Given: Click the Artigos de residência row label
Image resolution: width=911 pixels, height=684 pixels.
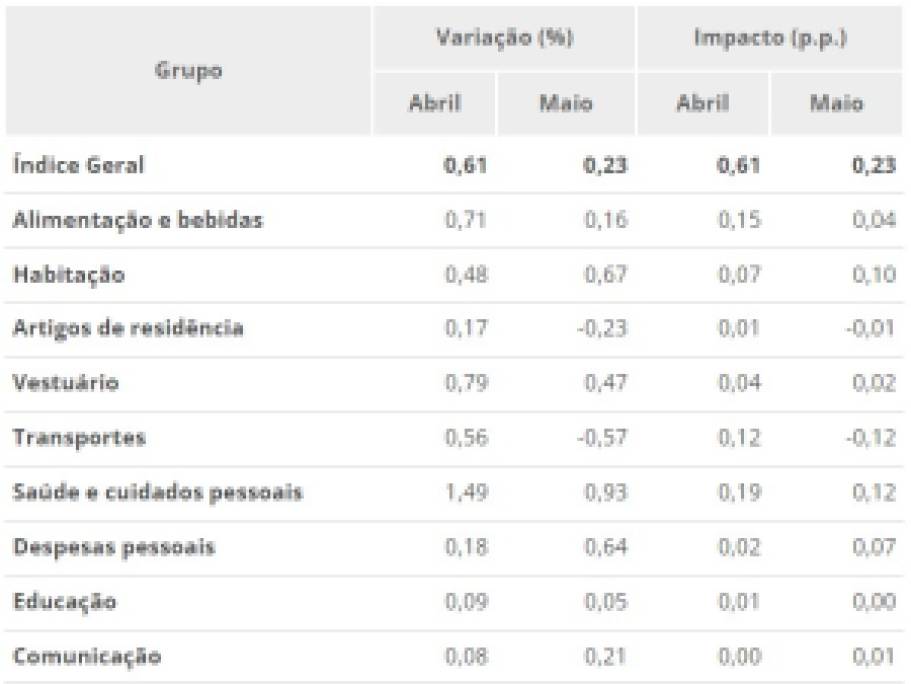Looking at the screenshot, I should click(128, 328).
